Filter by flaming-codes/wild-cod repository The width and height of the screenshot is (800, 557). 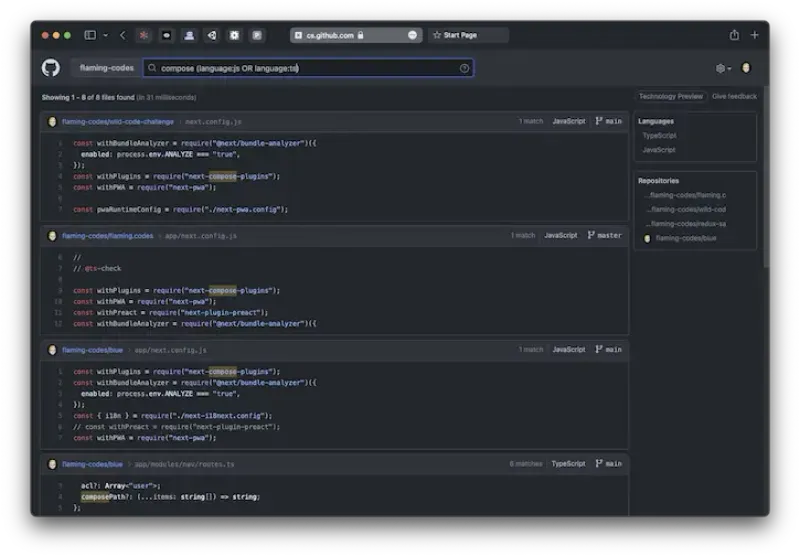coord(686,210)
